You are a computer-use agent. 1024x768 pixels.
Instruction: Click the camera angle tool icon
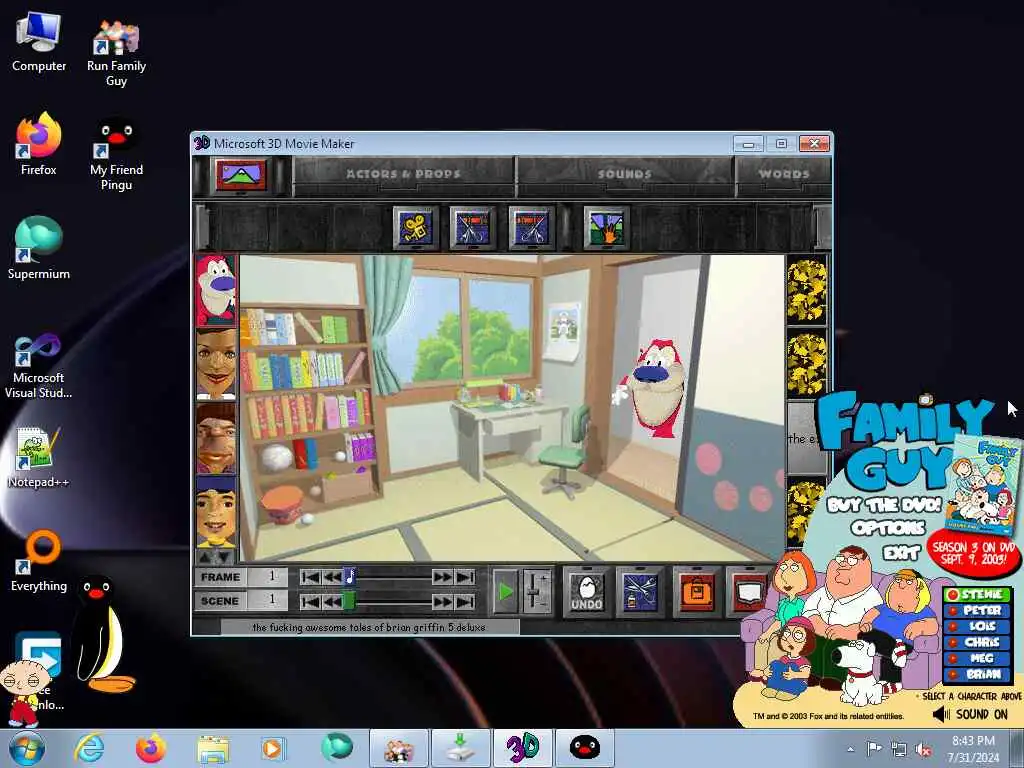[415, 228]
